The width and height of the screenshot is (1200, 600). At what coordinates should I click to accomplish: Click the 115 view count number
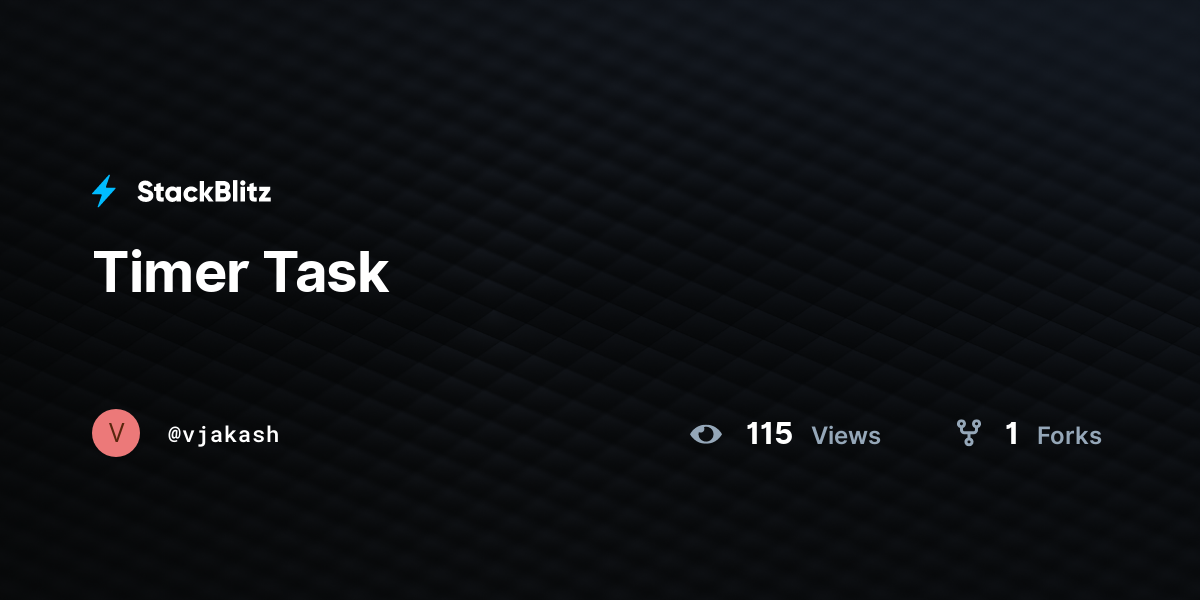[769, 434]
